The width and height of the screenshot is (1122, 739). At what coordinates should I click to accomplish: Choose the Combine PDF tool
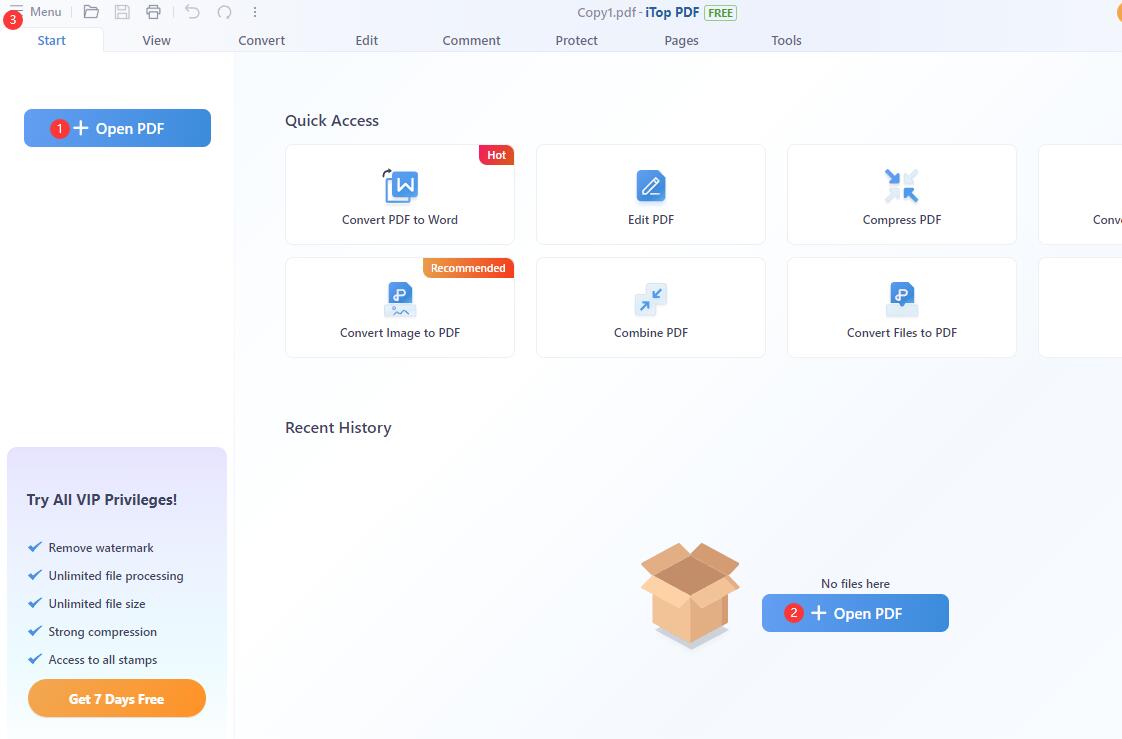coord(651,308)
